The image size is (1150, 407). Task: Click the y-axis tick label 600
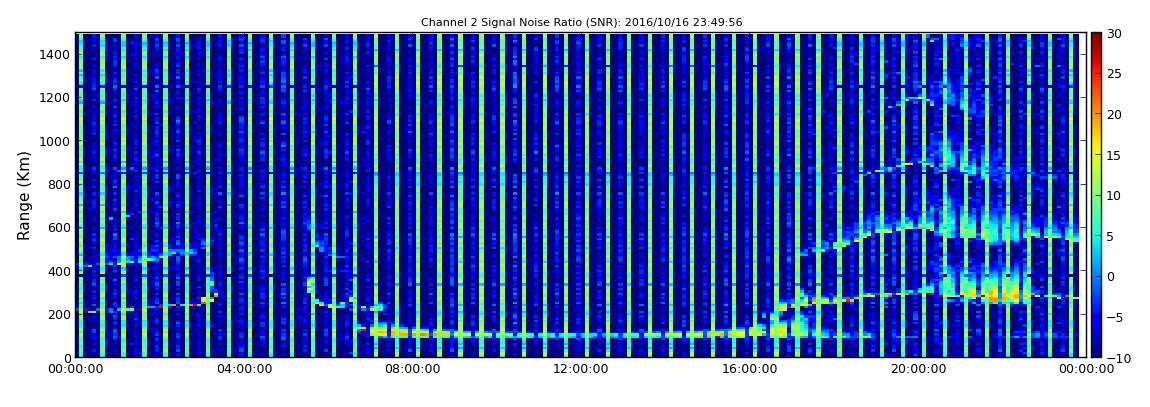(59, 227)
